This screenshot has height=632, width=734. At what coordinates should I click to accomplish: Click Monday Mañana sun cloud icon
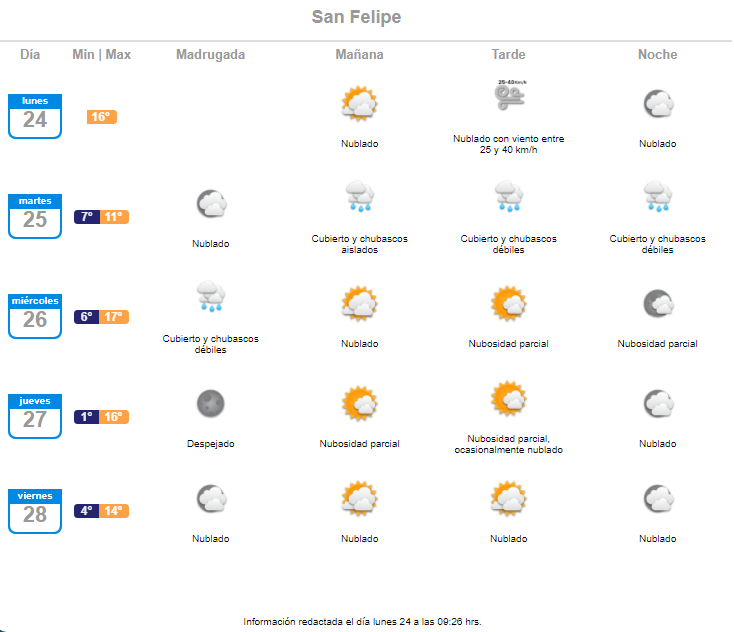(x=360, y=103)
